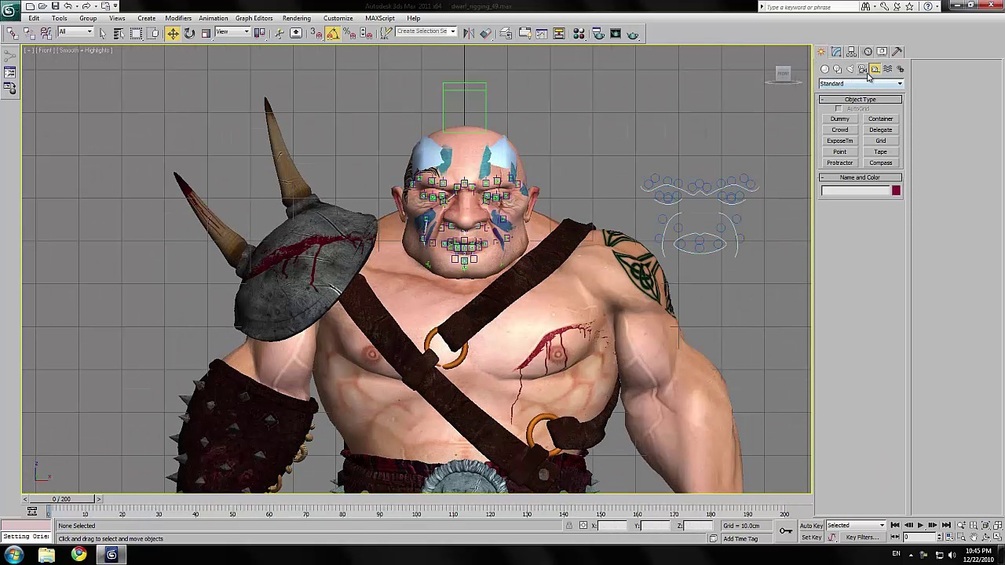
Task: Select the Space Warps category icon
Action: [x=888, y=69]
